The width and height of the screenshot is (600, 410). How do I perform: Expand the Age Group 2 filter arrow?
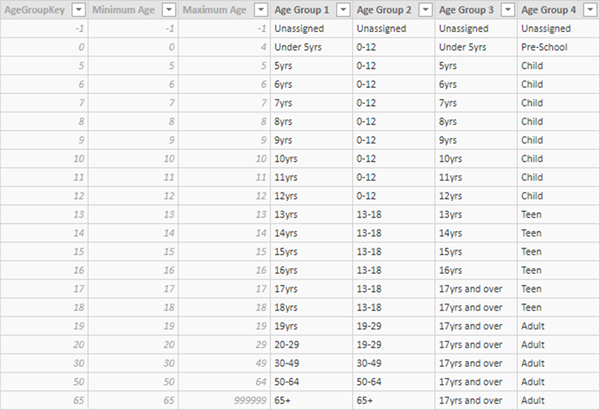tap(425, 10)
